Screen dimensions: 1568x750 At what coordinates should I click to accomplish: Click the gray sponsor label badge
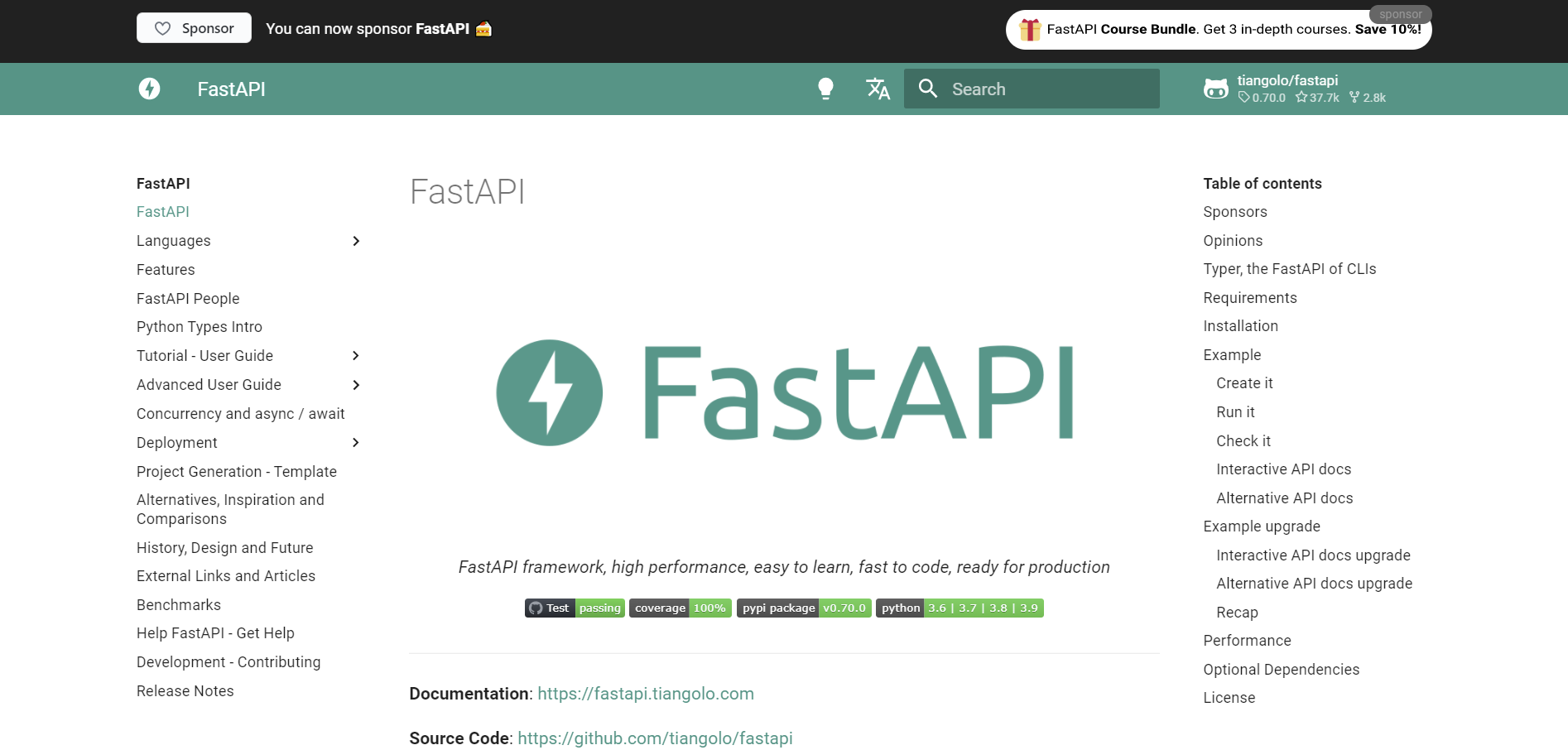click(x=1400, y=14)
